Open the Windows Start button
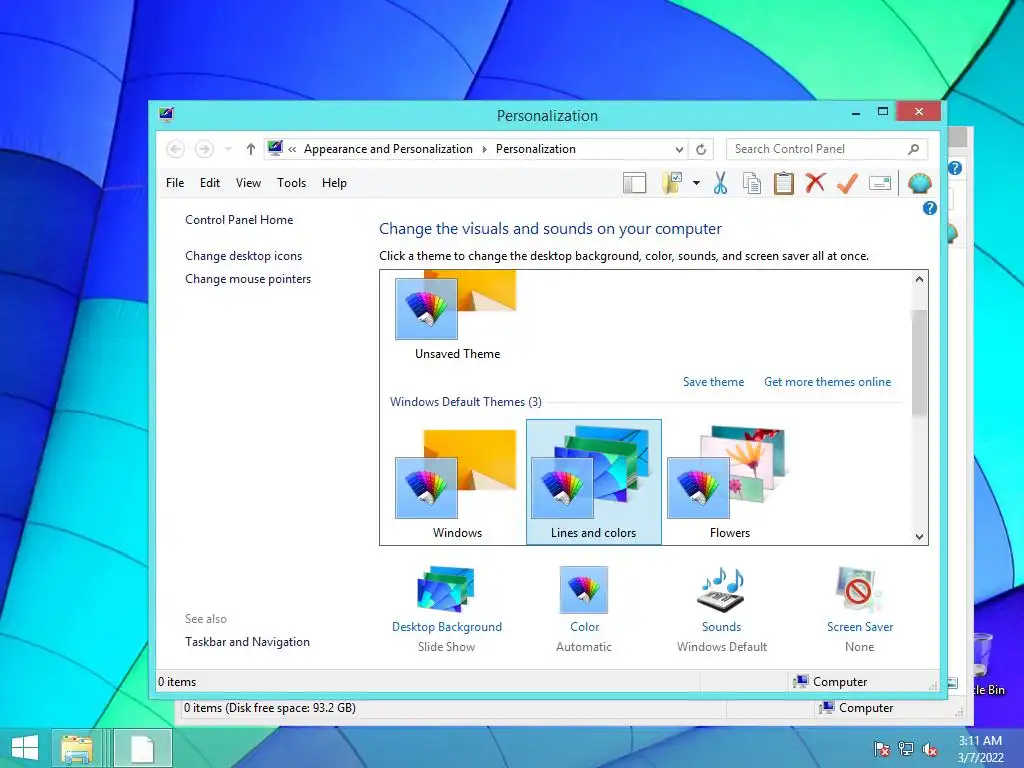 tap(25, 748)
